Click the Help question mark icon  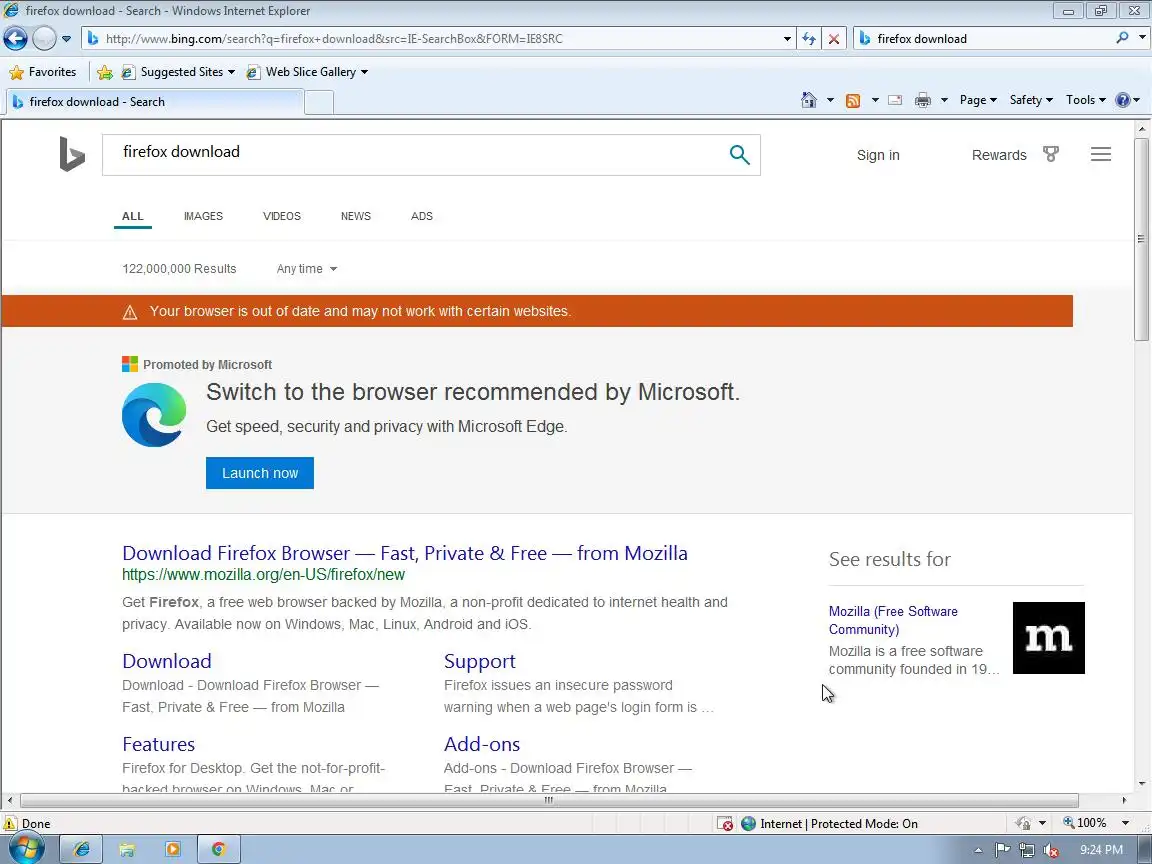[1123, 100]
